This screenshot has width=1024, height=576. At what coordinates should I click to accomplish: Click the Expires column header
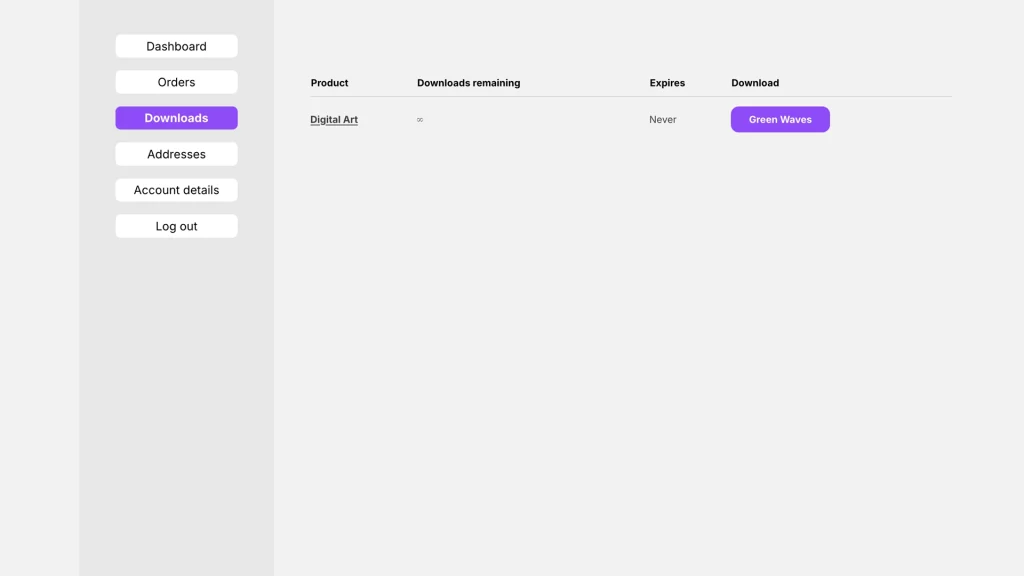pyautogui.click(x=667, y=83)
